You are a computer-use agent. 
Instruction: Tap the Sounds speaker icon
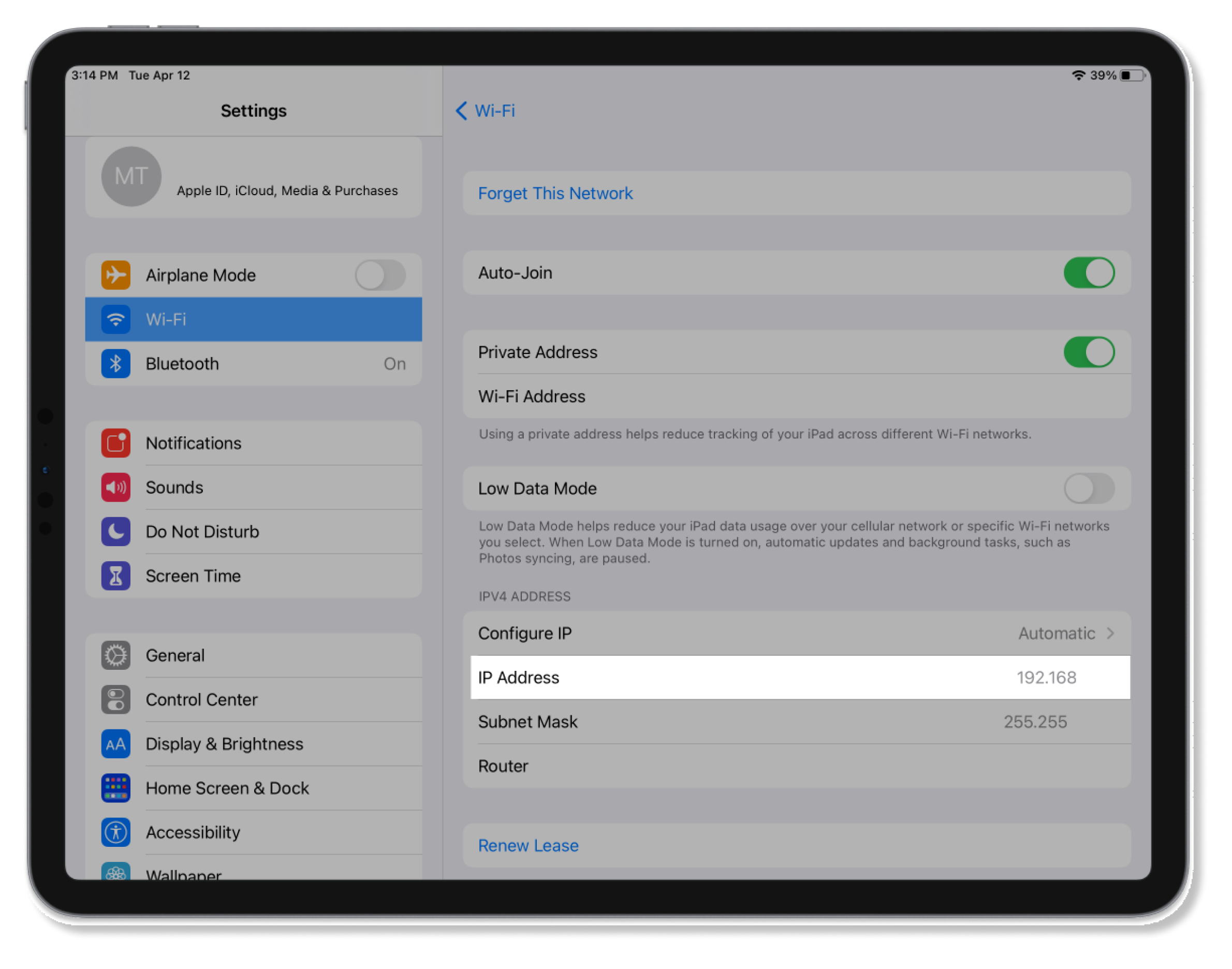[116, 487]
